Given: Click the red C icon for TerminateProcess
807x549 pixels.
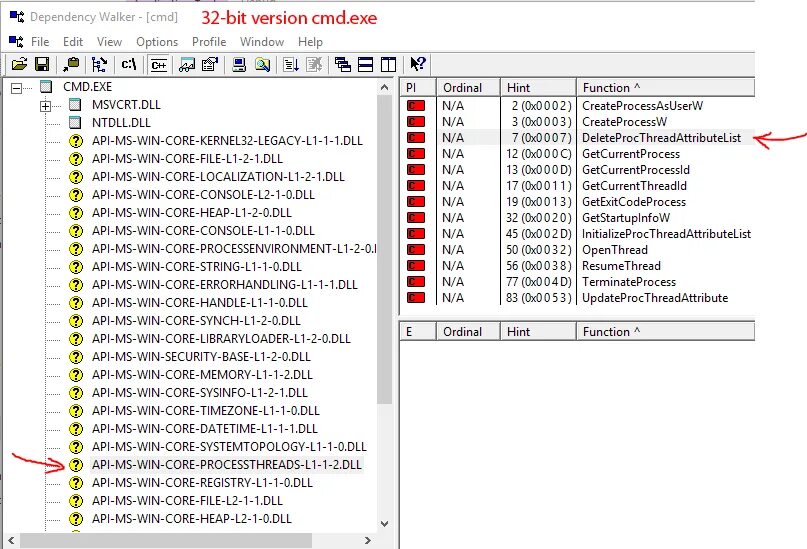Looking at the screenshot, I should (416, 281).
